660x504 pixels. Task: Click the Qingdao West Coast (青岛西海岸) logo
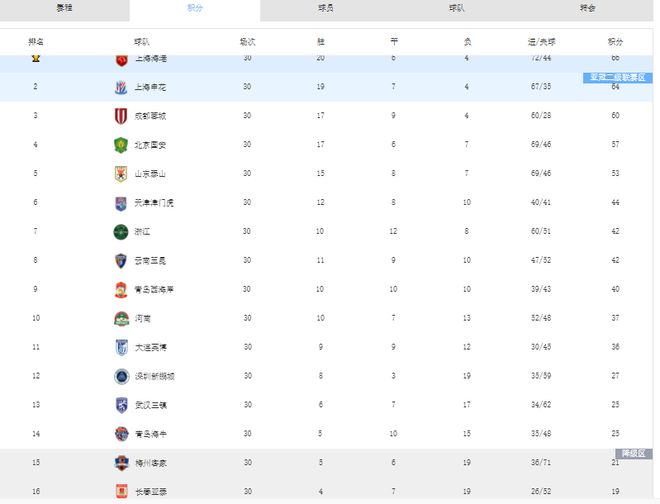point(121,290)
